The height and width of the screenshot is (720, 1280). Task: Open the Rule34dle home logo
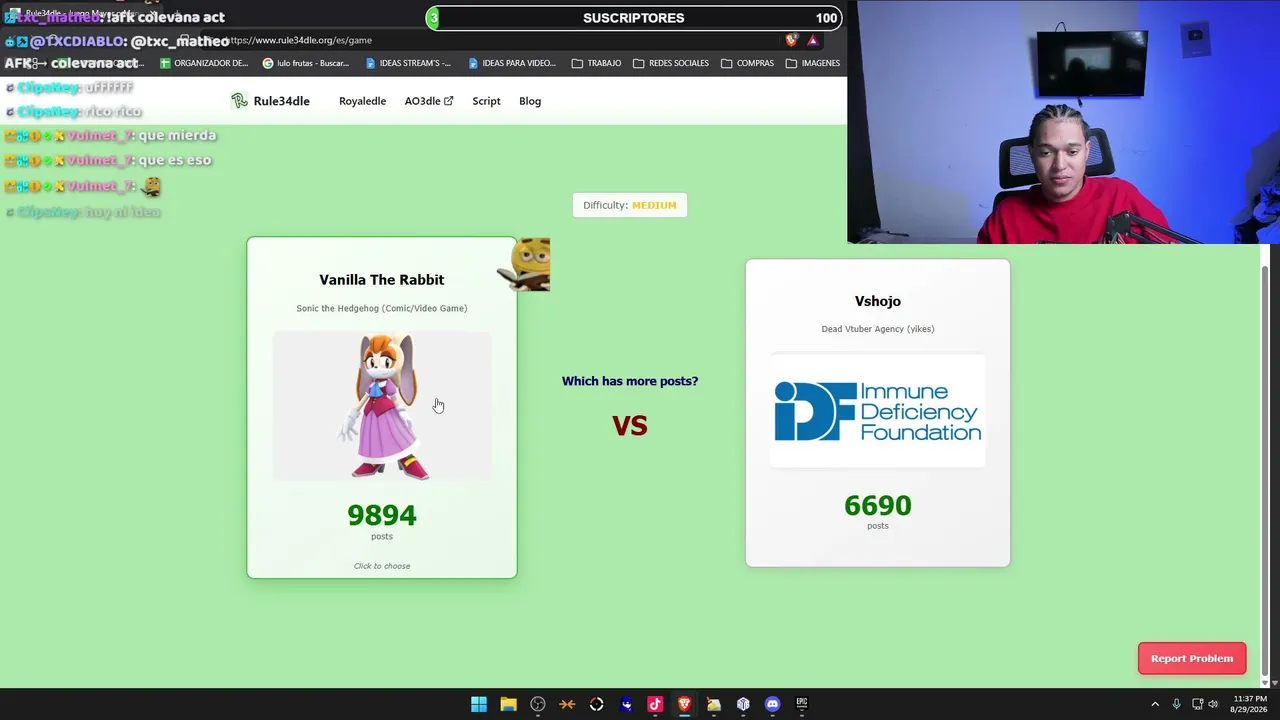click(270, 101)
